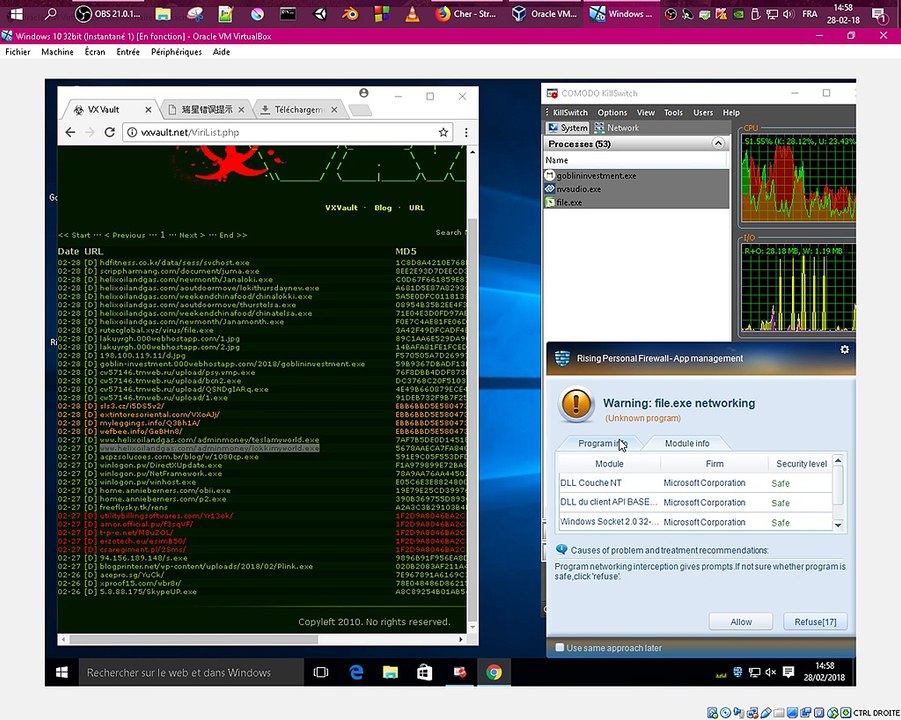Click Chrome's horizontal scrollbar thumb
This screenshot has width=901, height=720.
coord(194,639)
